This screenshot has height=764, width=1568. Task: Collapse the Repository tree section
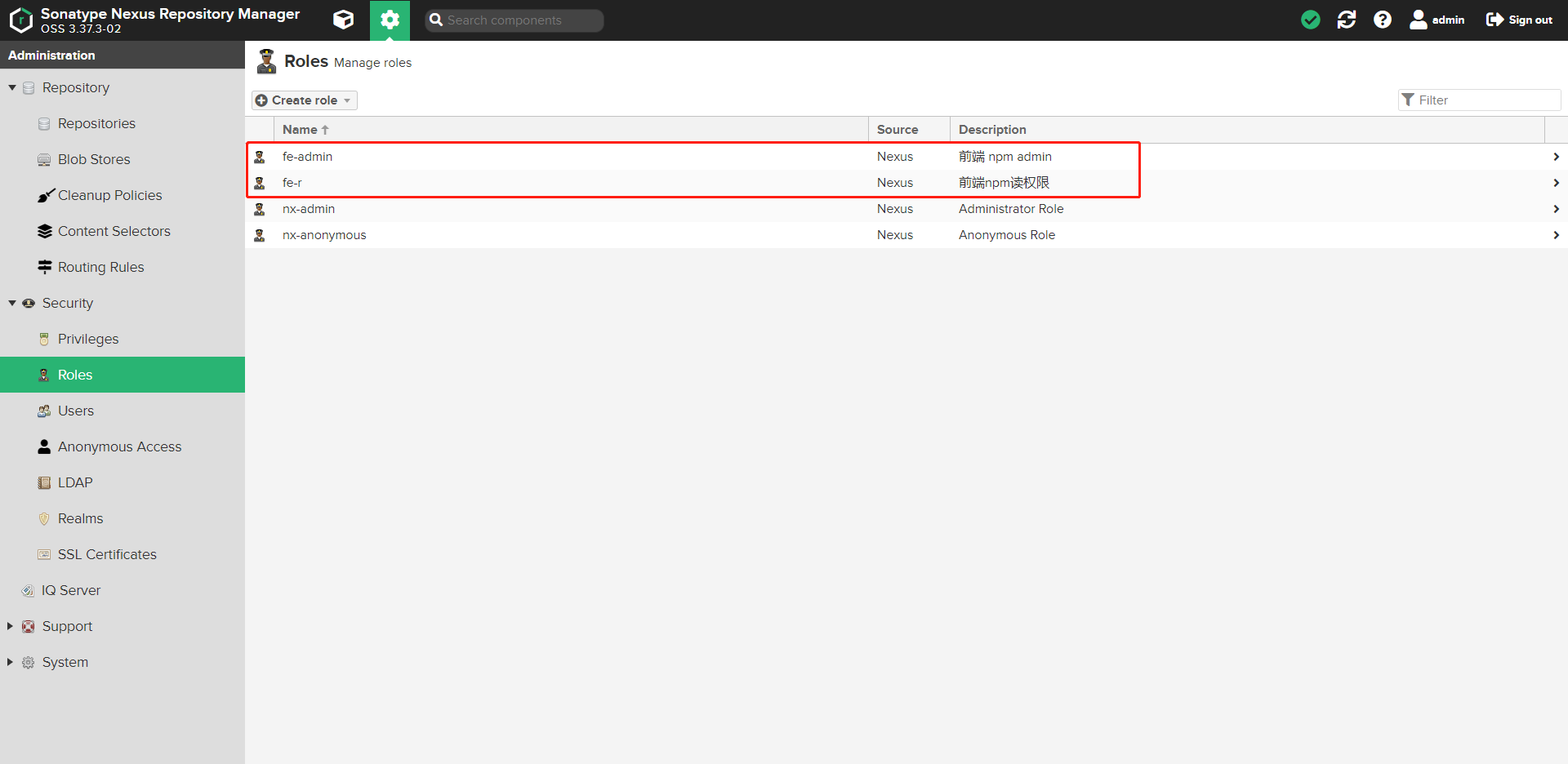tap(12, 87)
